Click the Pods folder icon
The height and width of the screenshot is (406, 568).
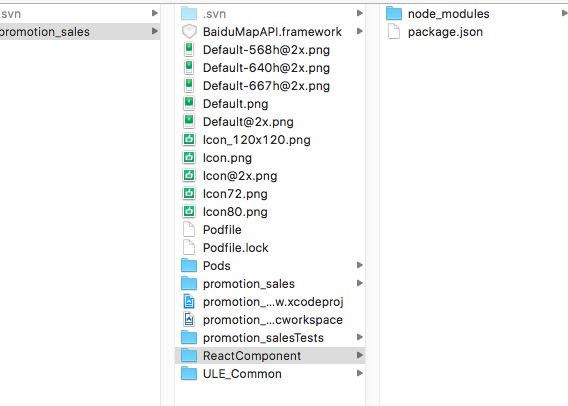189,265
